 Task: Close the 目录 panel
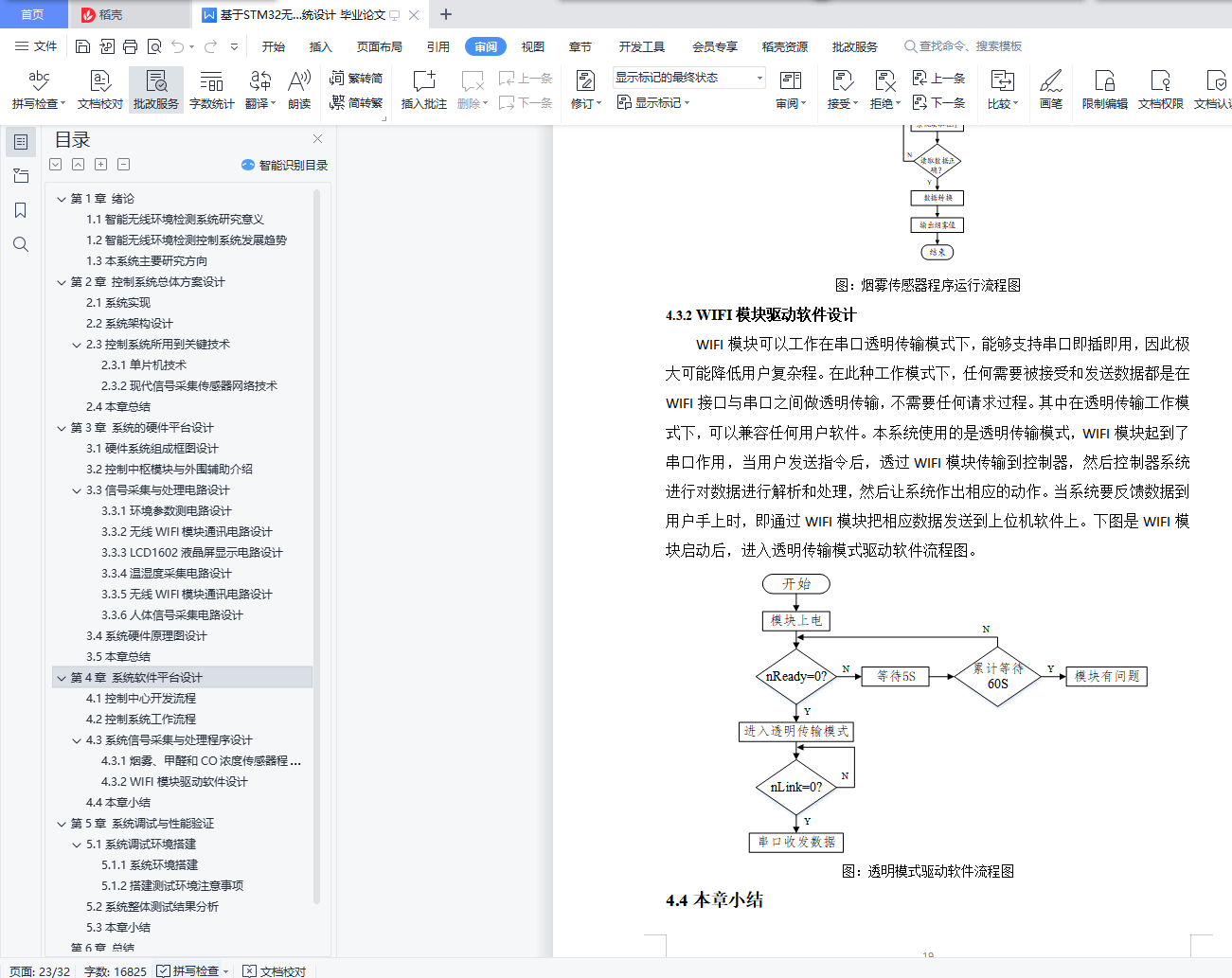coord(317,139)
